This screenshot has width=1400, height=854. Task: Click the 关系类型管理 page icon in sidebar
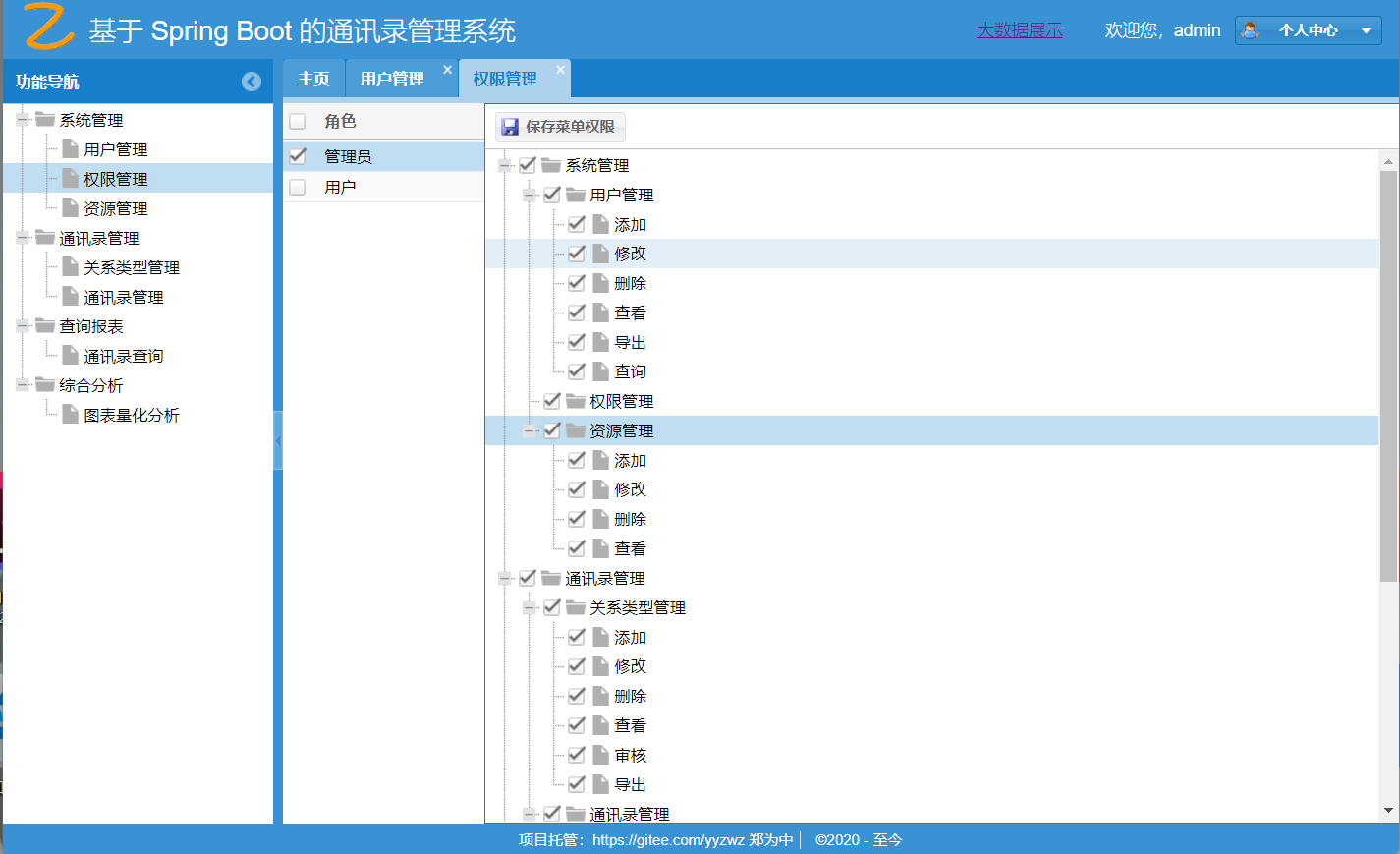pyautogui.click(x=70, y=266)
